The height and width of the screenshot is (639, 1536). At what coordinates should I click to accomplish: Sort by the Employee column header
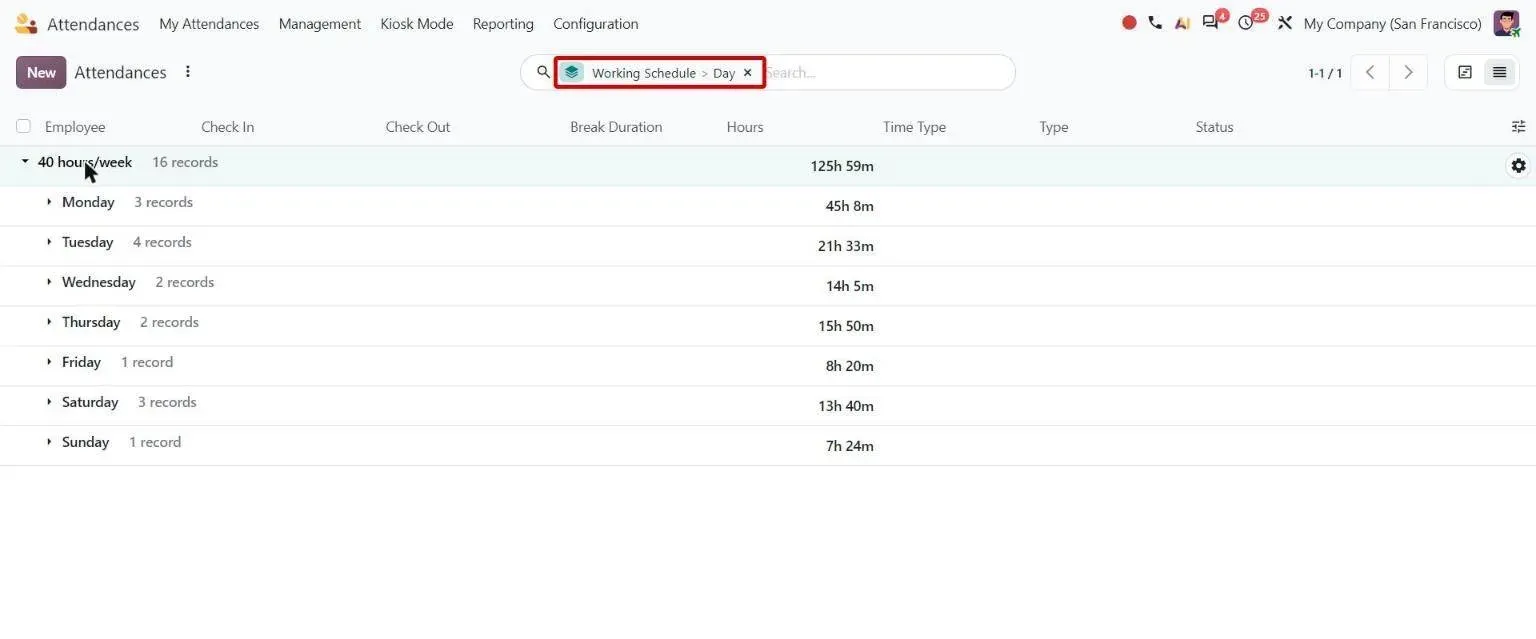coord(75,127)
